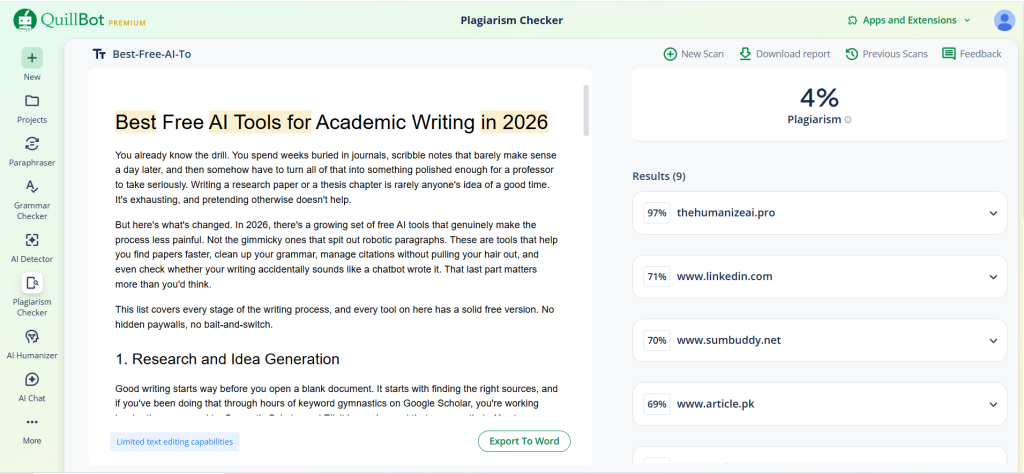Expand the thehumanizeai.pro result
The height and width of the screenshot is (474, 1024).
click(993, 213)
